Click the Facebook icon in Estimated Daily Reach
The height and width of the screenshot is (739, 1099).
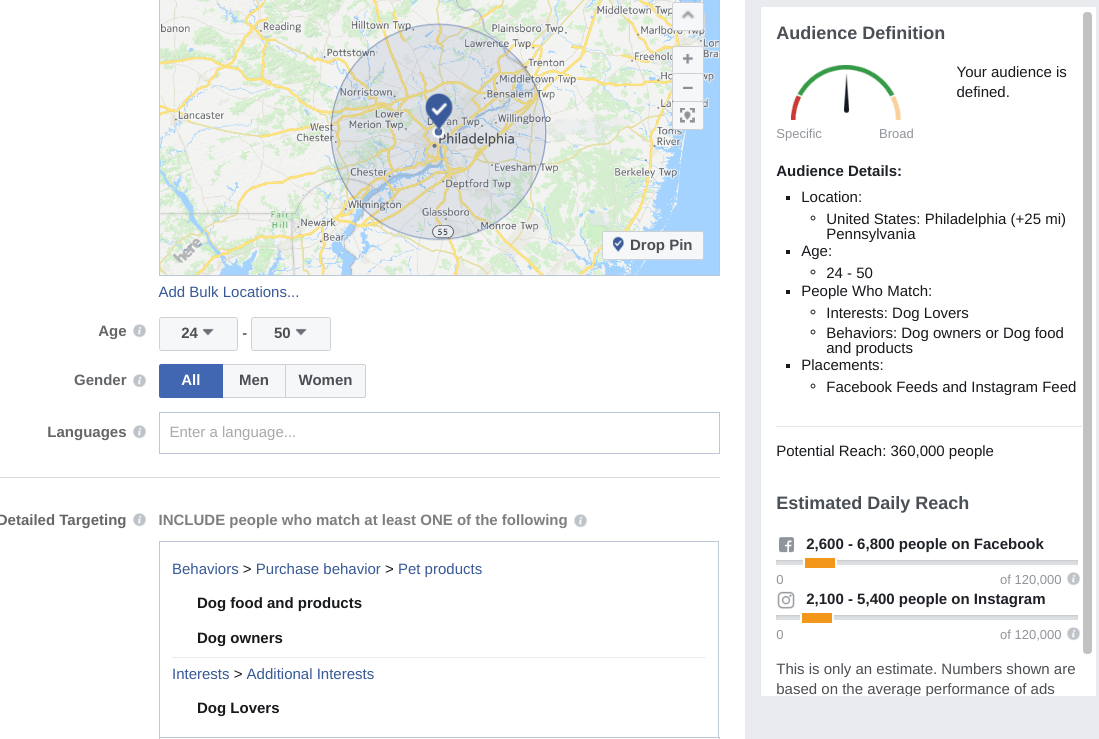787,544
